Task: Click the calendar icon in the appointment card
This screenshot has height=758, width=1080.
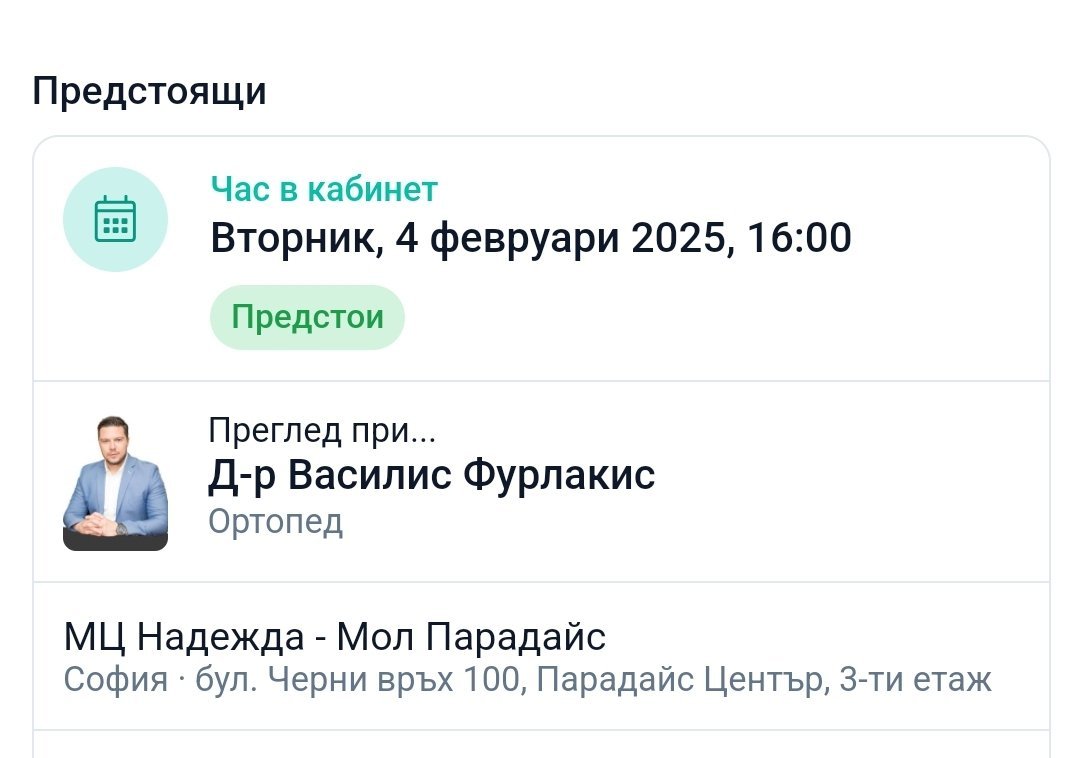Action: 115,219
